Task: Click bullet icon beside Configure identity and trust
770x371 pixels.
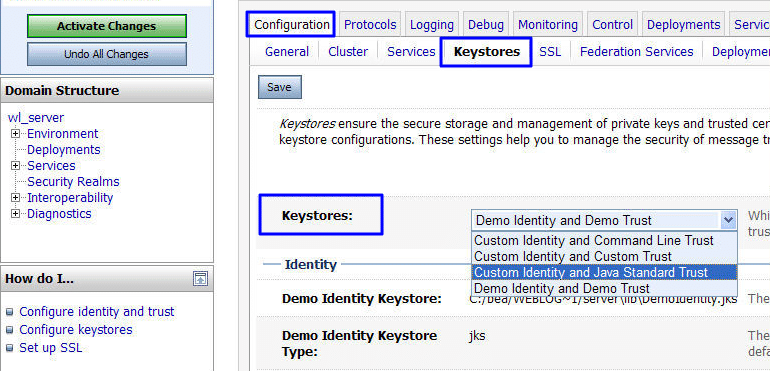Action: [10, 312]
